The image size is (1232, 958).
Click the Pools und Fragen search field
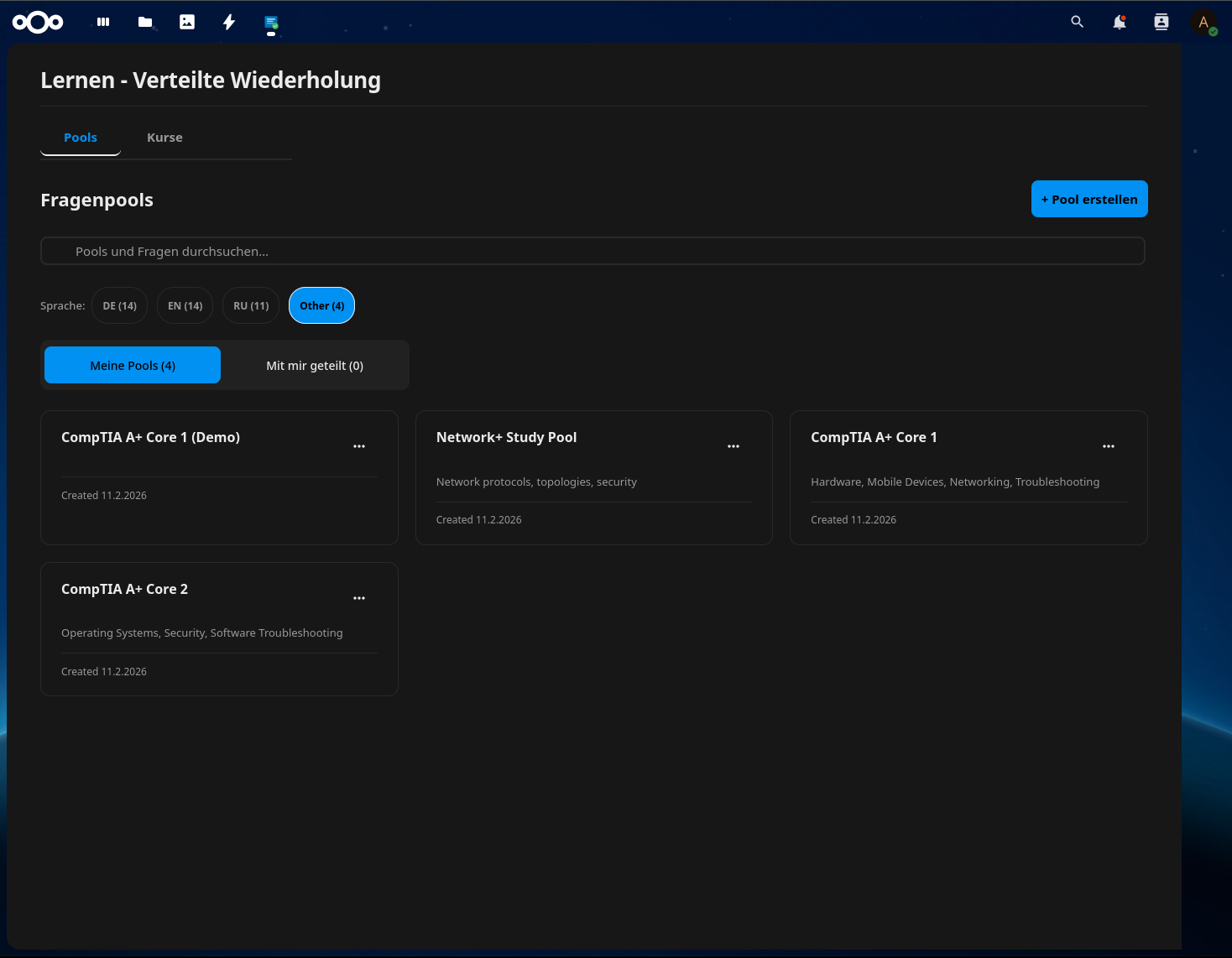coord(593,250)
